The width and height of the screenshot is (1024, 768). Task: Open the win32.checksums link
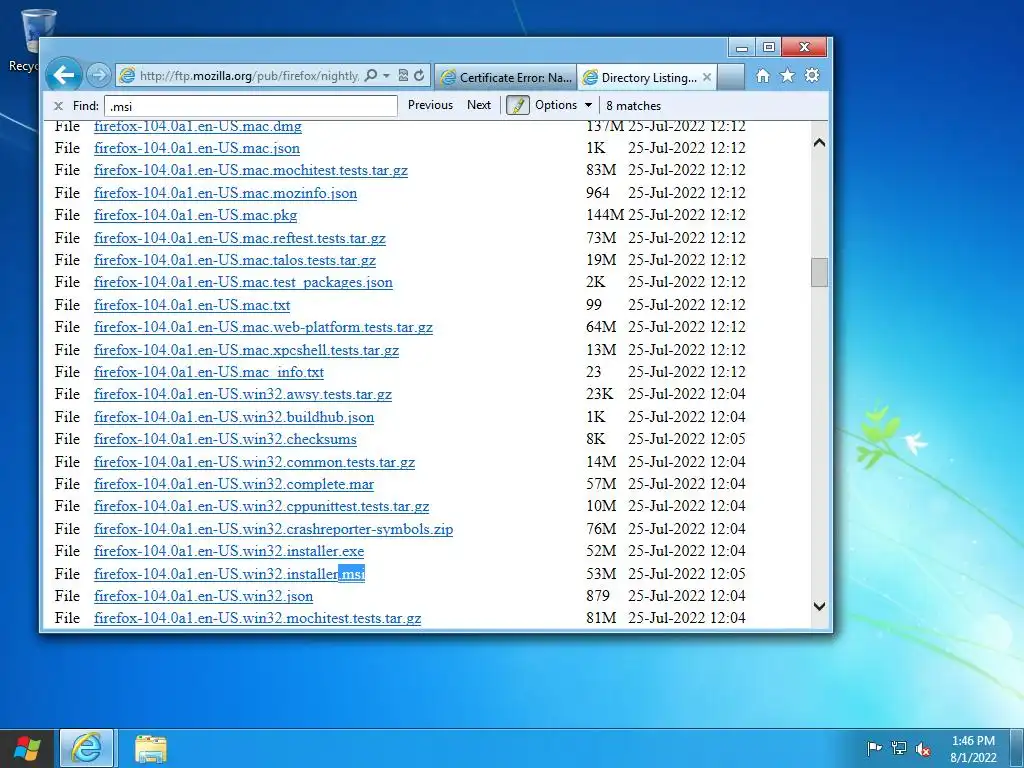(x=225, y=440)
